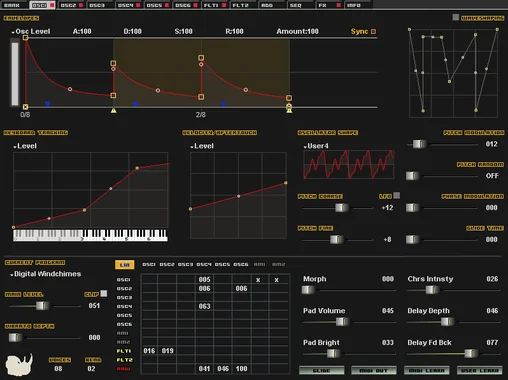508x380 pixels.
Task: Toggle the OSC2 tab's red enable square
Action: [80, 5]
